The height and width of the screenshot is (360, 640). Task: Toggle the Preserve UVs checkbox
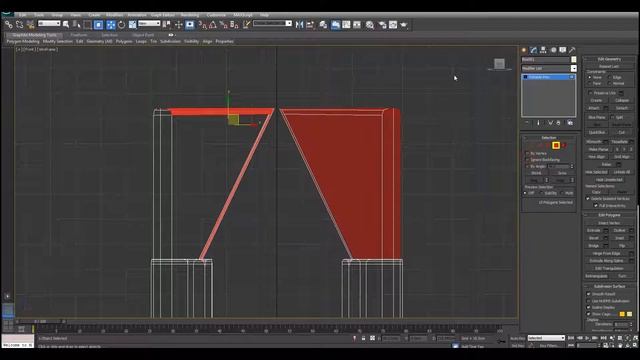[x=590, y=93]
